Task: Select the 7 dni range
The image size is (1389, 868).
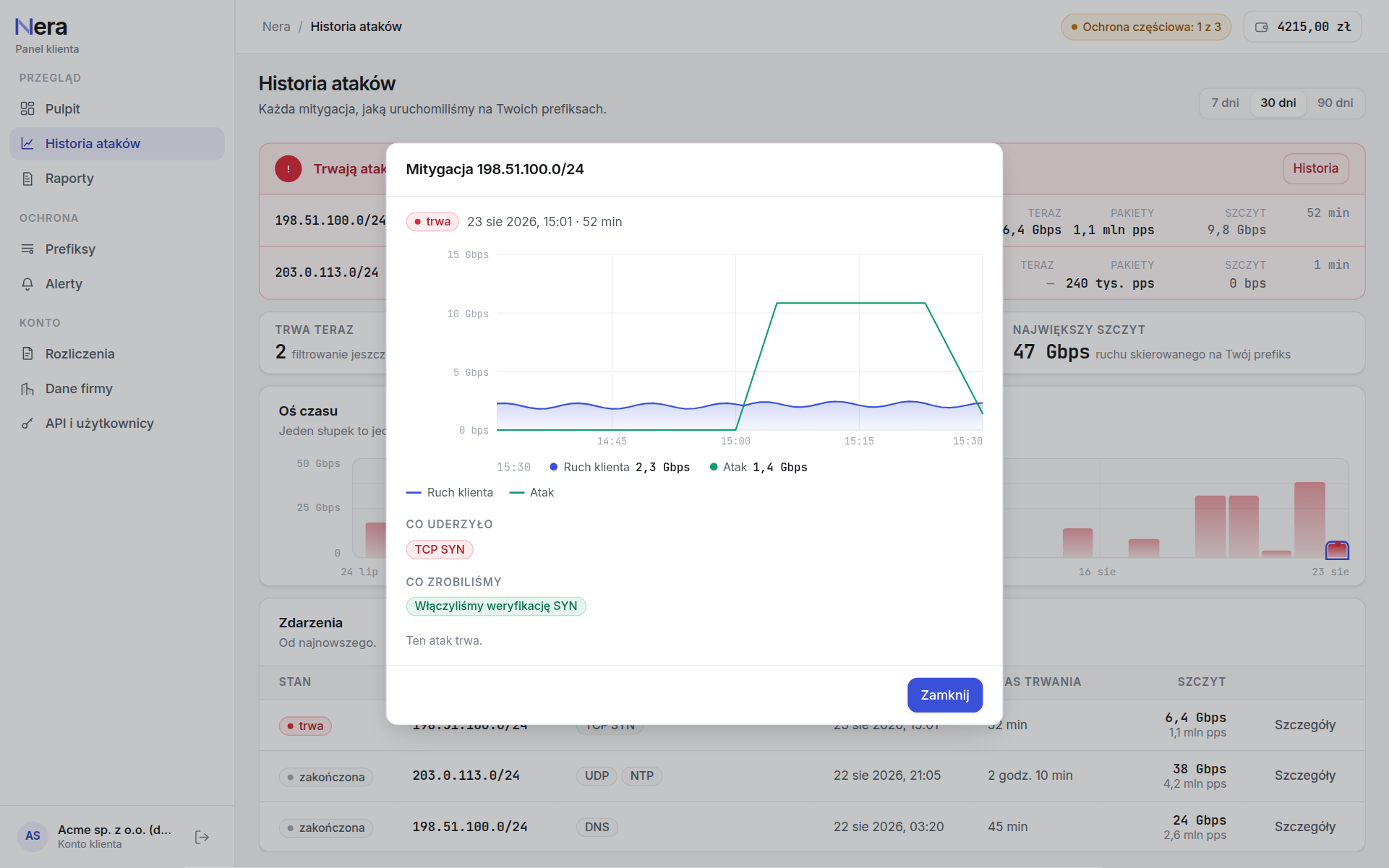Action: point(1225,103)
